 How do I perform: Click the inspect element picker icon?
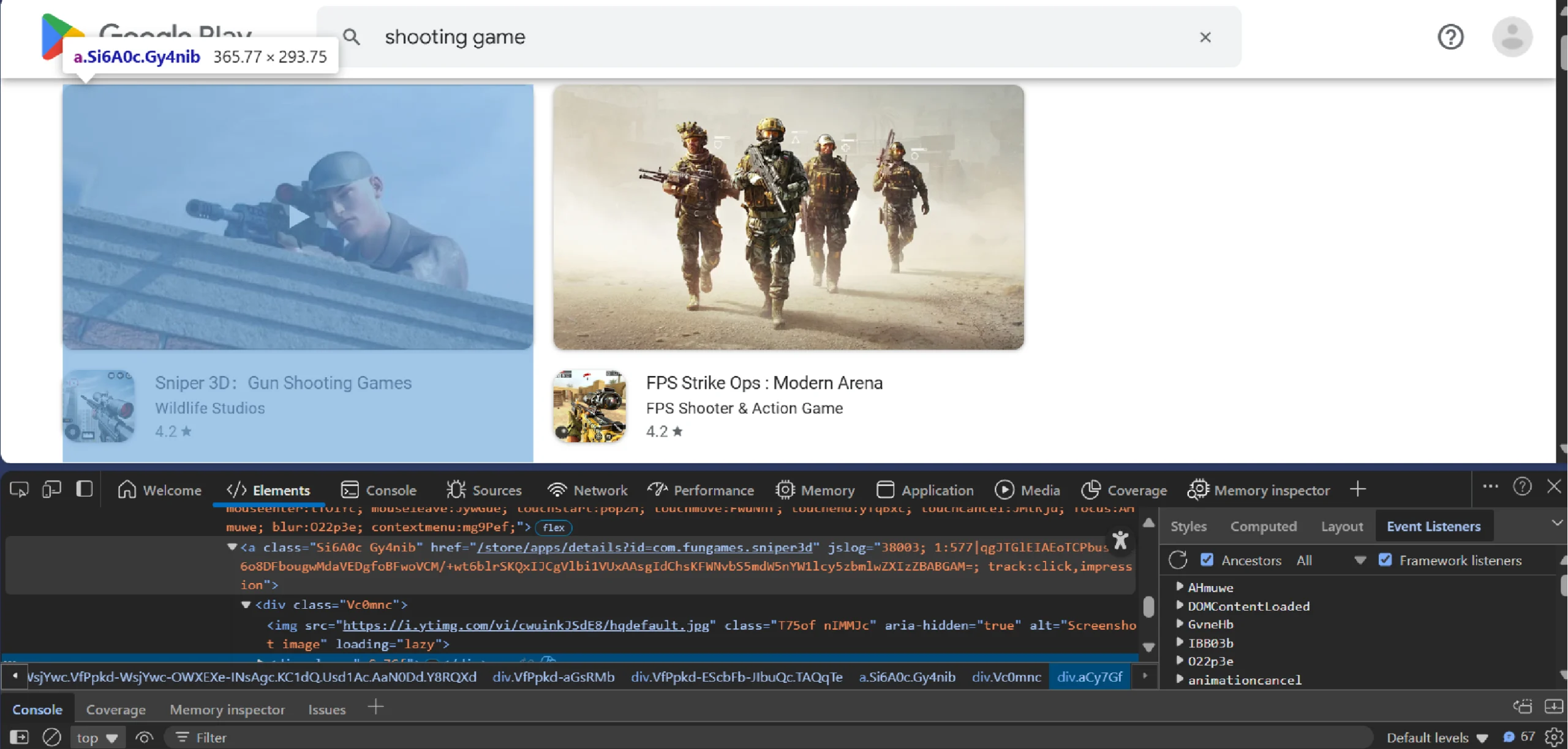(x=19, y=489)
